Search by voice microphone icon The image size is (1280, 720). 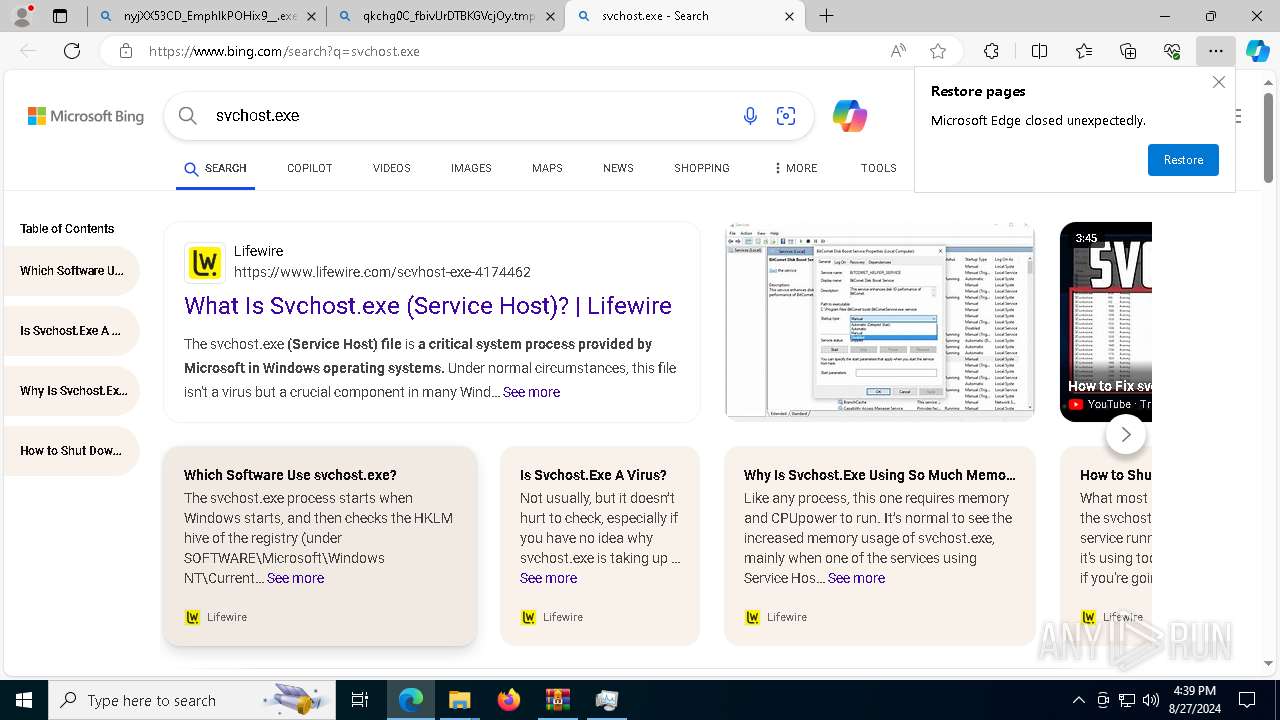pos(750,116)
